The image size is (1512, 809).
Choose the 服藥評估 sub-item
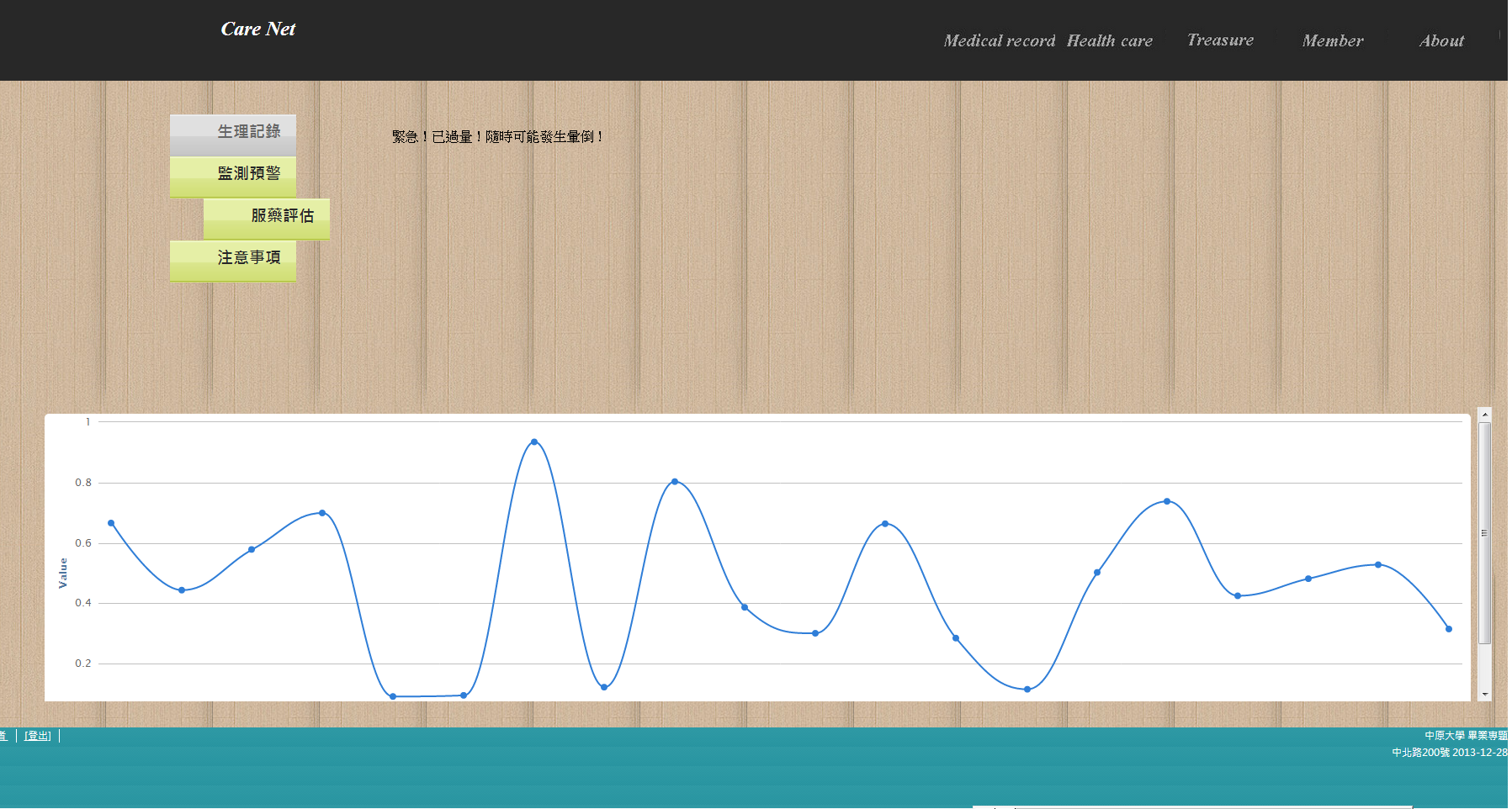tap(267, 217)
